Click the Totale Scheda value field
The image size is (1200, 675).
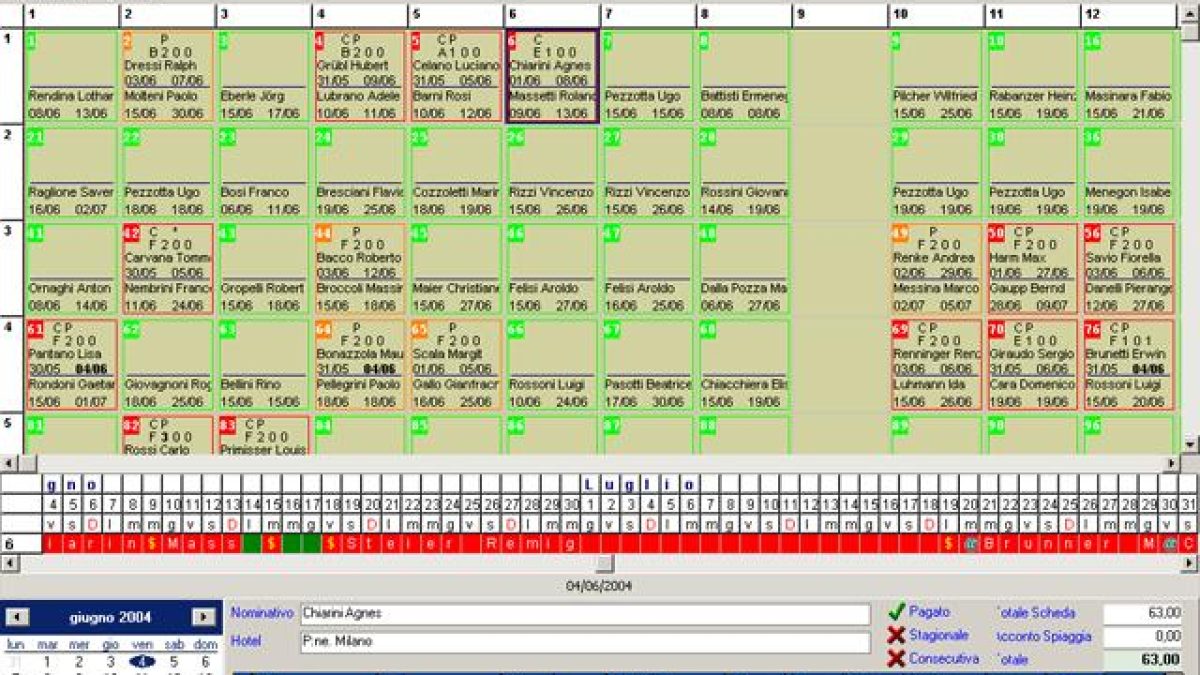pyautogui.click(x=1143, y=612)
